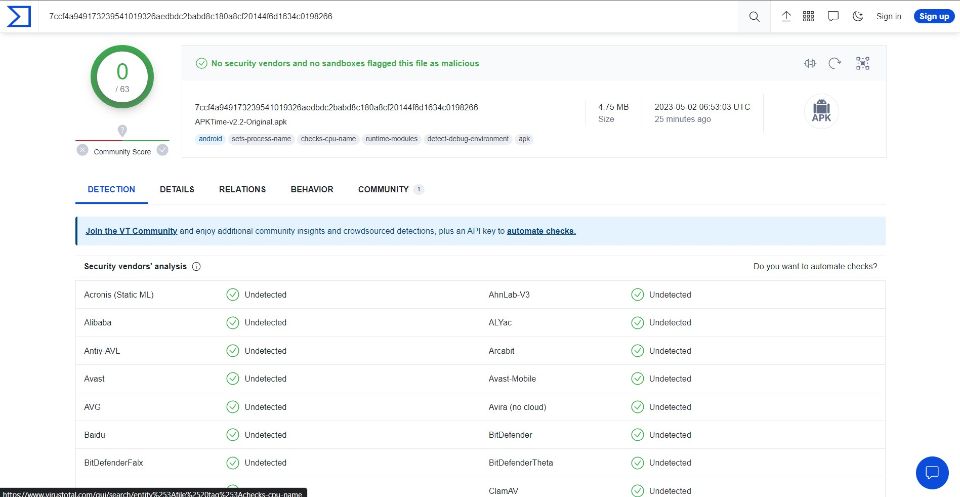This screenshot has height=497, width=960.
Task: Switch to the COMMUNITY tab
Action: click(391, 189)
